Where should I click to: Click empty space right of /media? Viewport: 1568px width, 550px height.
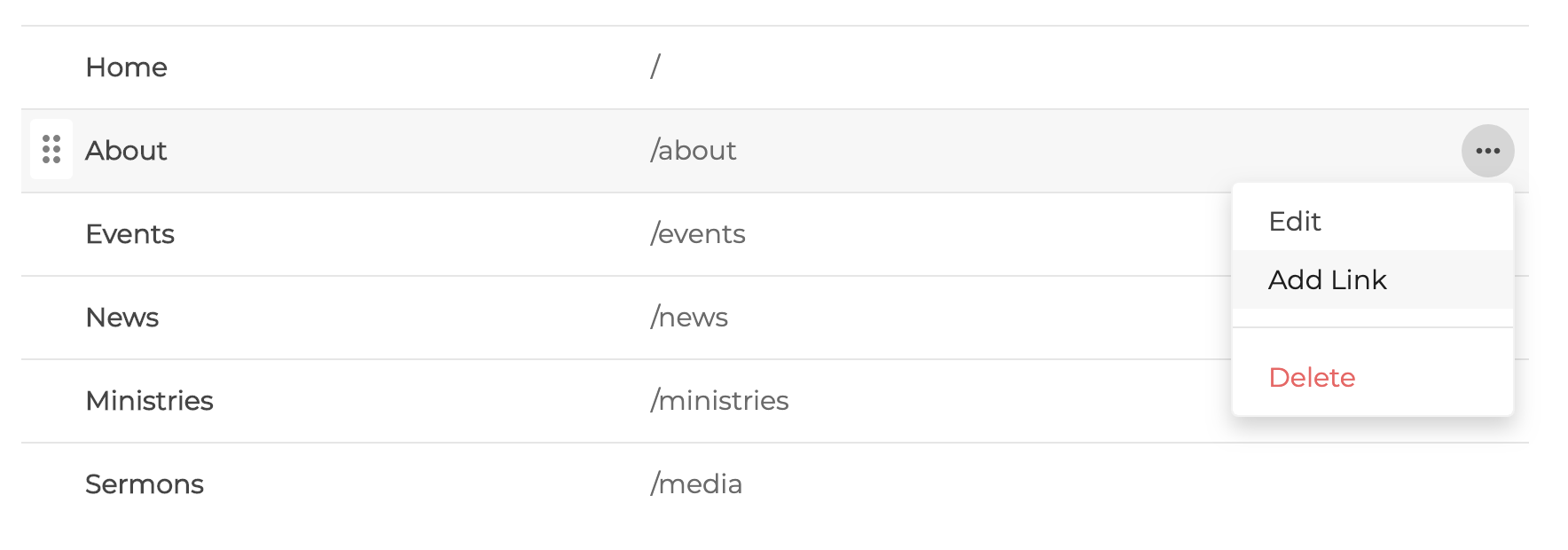coord(1064,484)
